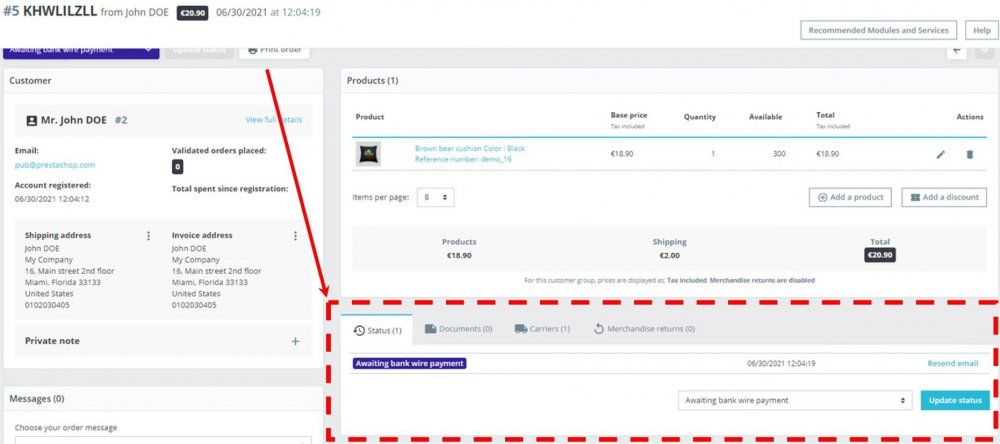Image resolution: width=1000 pixels, height=444 pixels.
Task: Open Brown bear cushion Color : Black link
Action: (x=470, y=149)
